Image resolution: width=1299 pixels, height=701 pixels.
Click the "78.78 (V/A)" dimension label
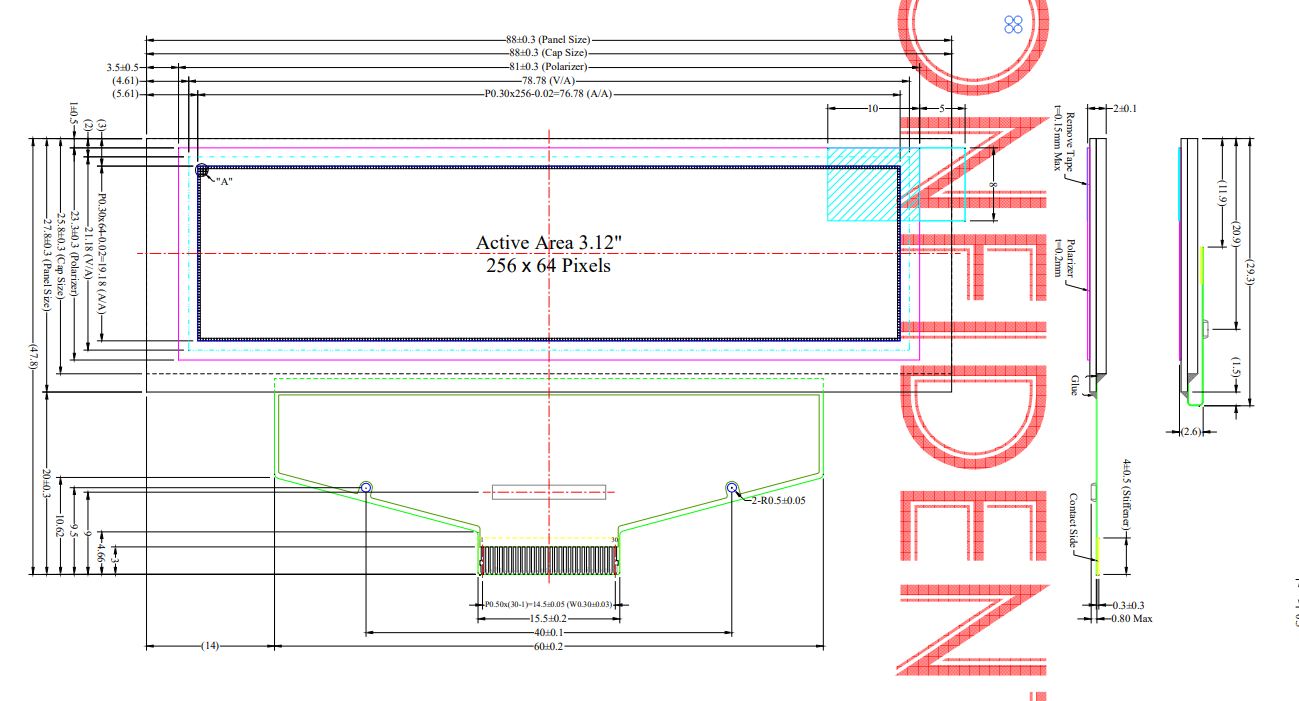[547, 80]
